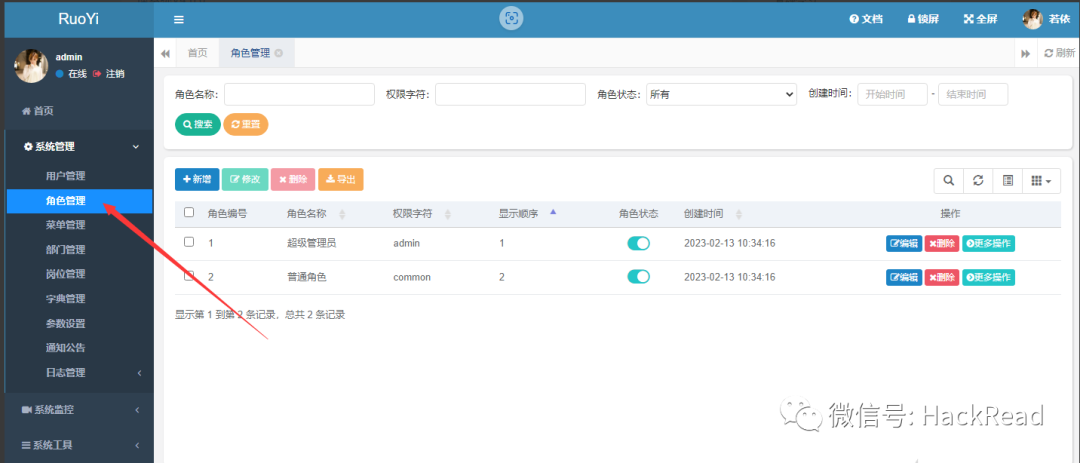Image resolution: width=1080 pixels, height=463 pixels.
Task: Click the RuoYi logo title
Action: (x=79, y=19)
